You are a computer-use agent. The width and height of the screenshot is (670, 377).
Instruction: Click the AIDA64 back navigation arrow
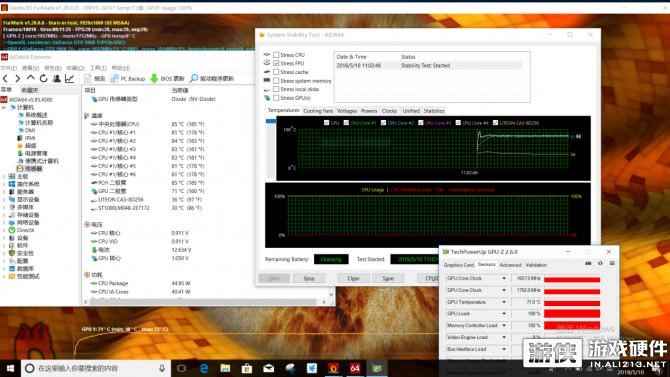click(x=6, y=79)
